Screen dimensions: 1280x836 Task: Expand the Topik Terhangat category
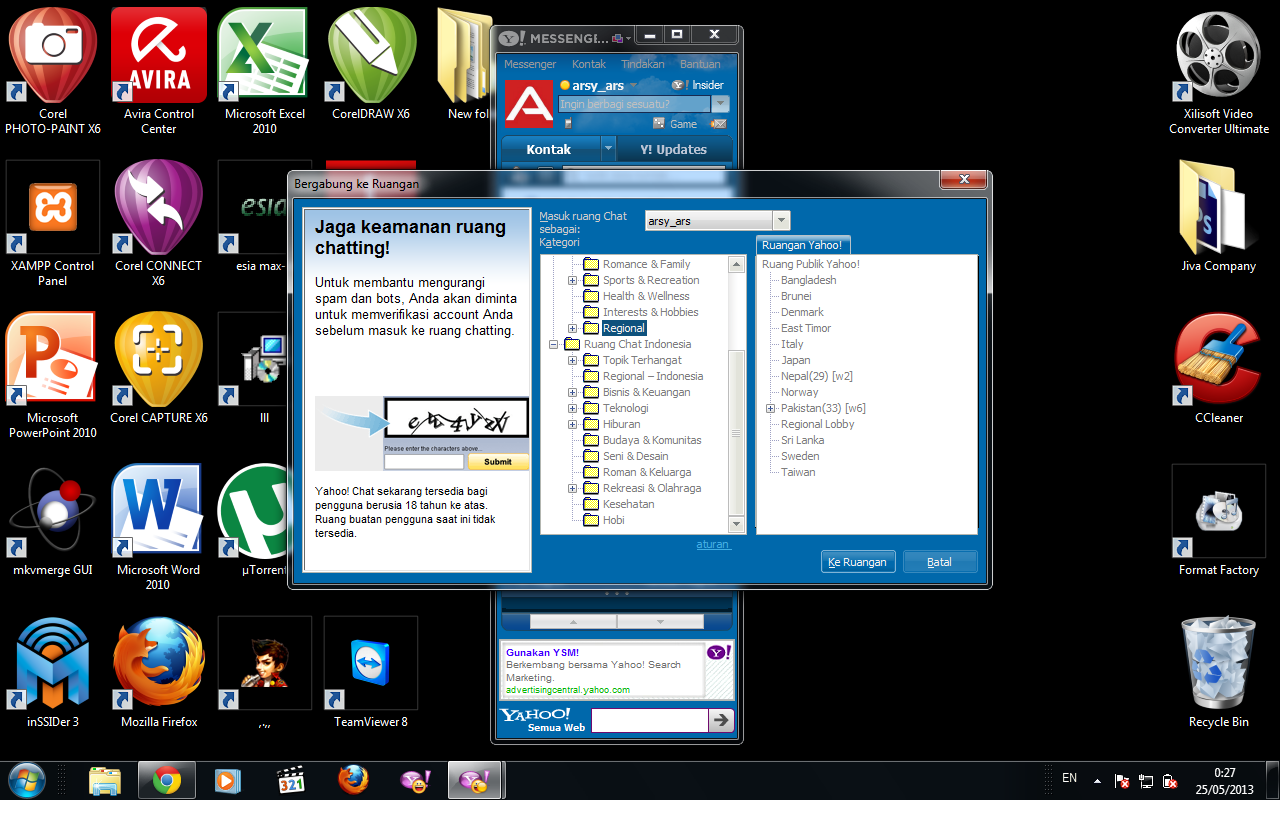573,360
